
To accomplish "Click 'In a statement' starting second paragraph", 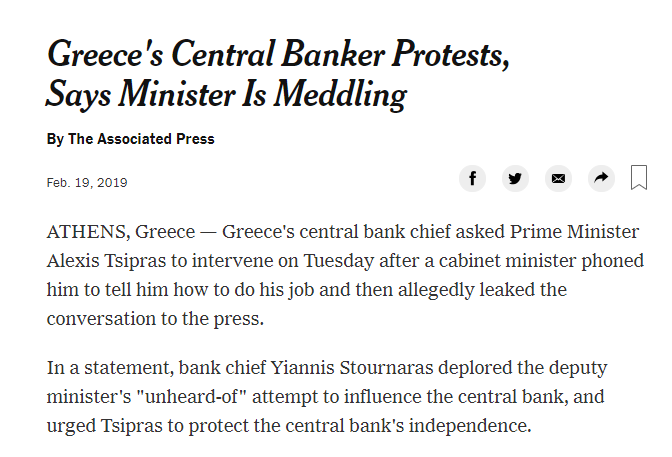I will tap(111, 368).
